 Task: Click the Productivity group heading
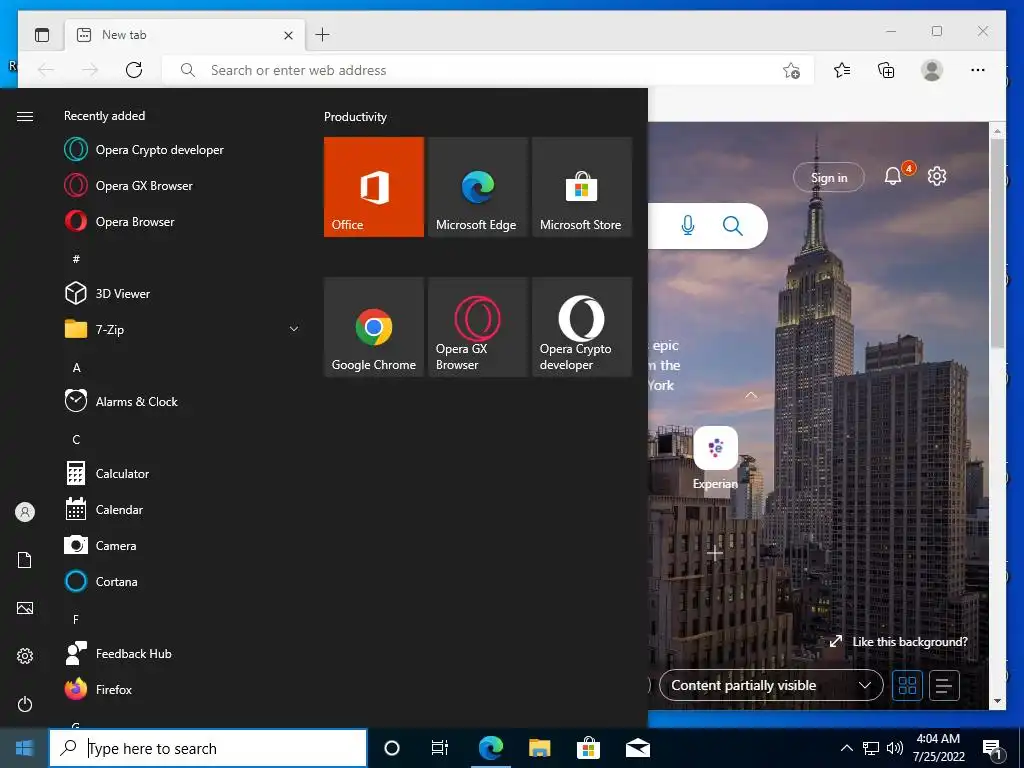(x=355, y=117)
